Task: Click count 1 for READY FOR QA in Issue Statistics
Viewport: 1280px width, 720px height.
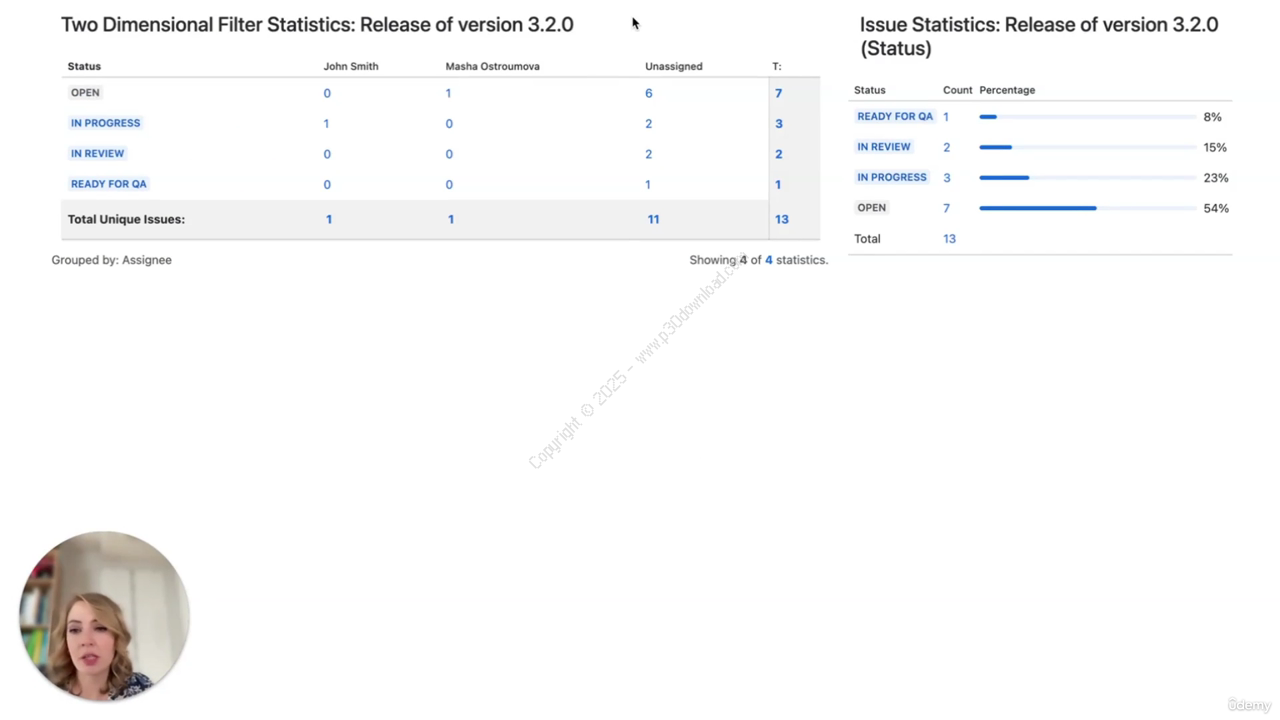Action: tap(946, 117)
